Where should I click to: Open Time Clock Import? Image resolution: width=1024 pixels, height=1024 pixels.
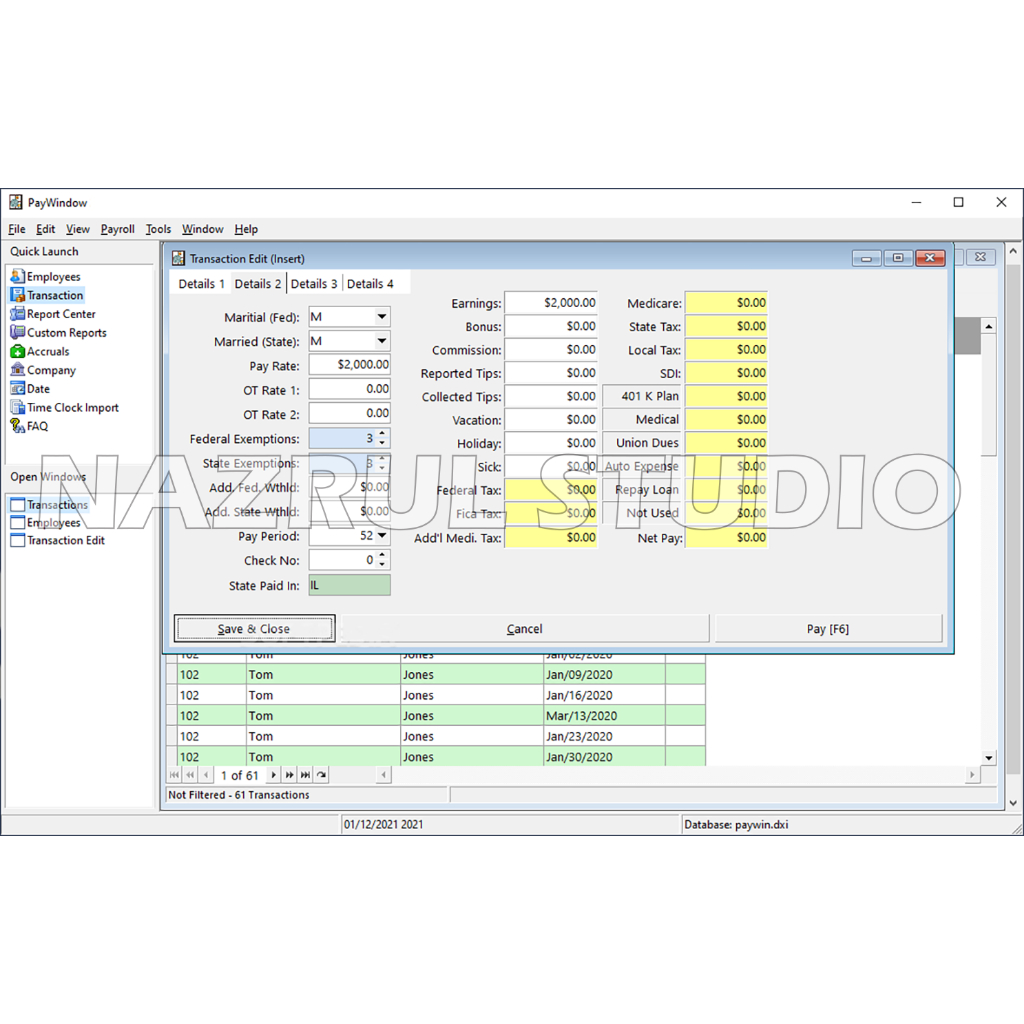[x=72, y=408]
